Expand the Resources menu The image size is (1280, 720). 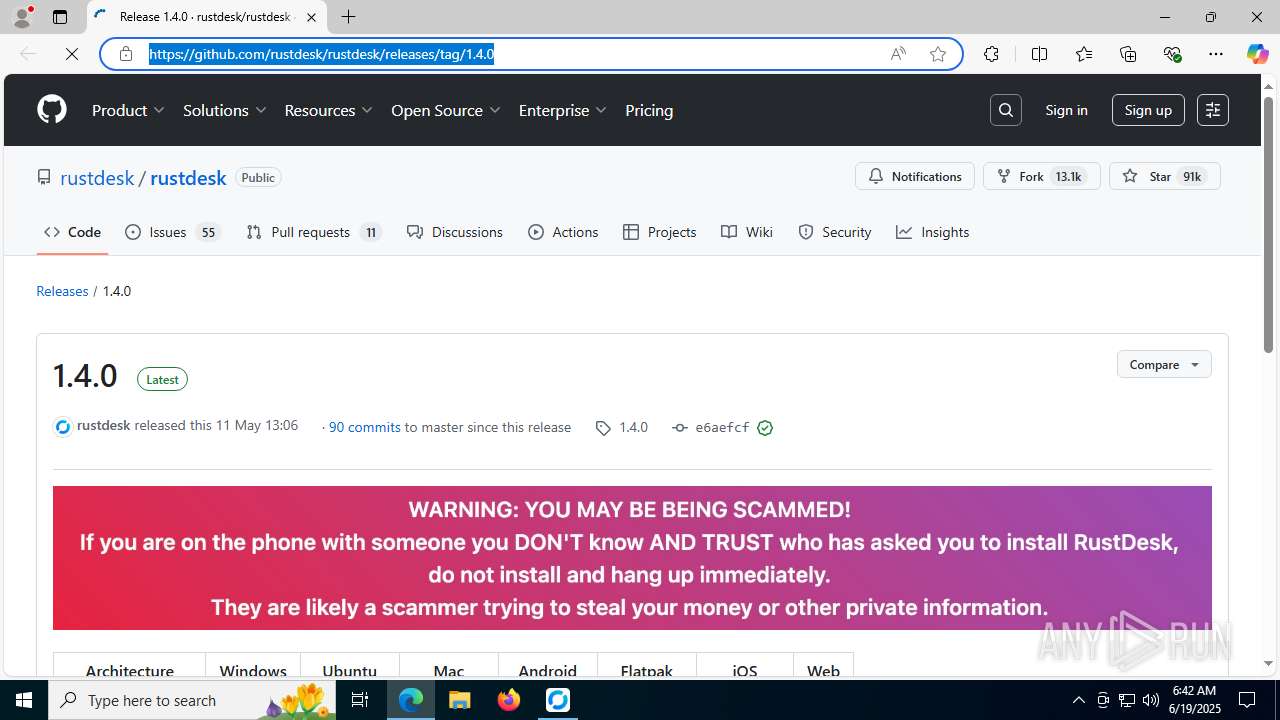click(328, 110)
